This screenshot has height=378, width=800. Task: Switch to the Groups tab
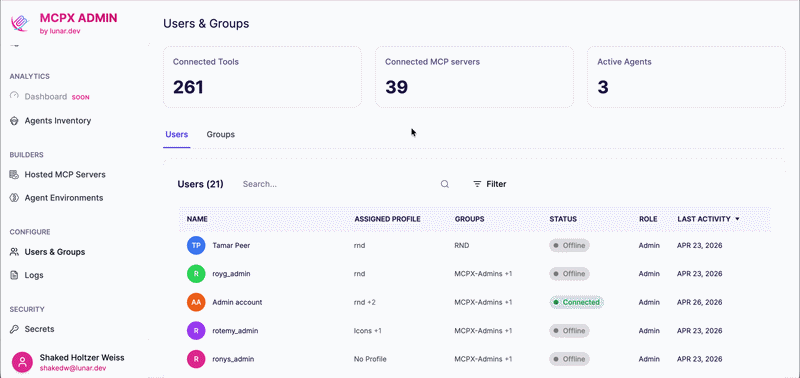[220, 135]
